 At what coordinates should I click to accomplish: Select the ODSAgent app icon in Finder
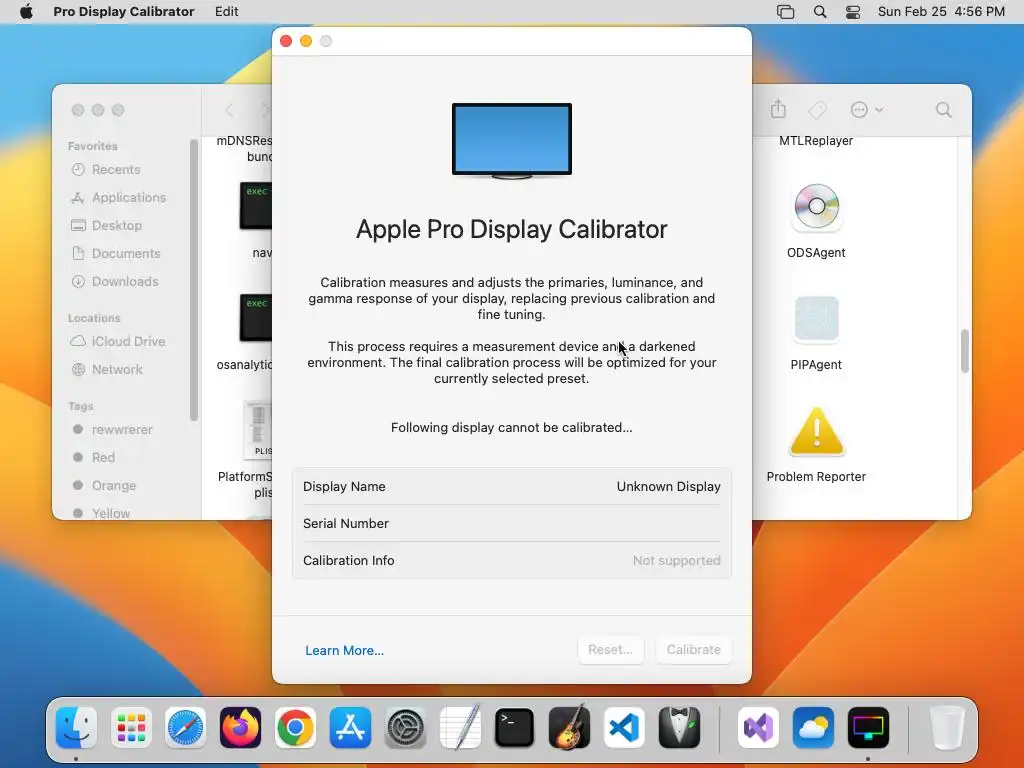816,208
